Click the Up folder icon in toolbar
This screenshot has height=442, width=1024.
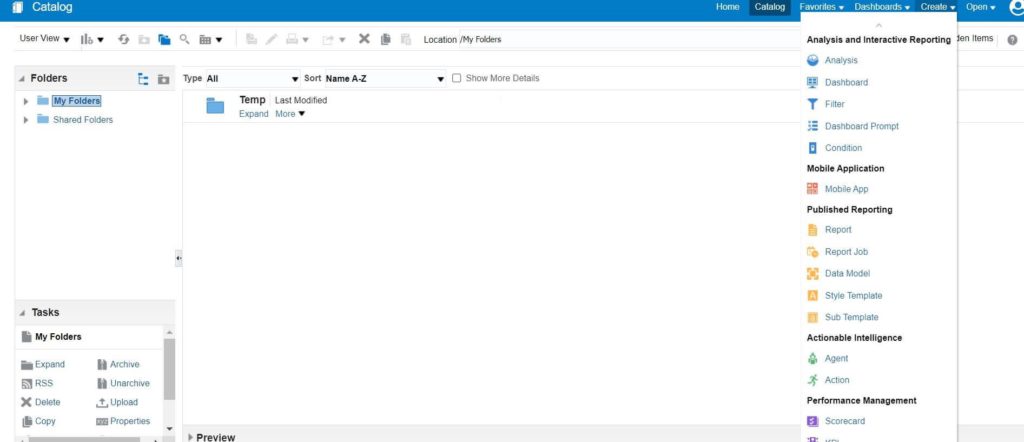[144, 40]
